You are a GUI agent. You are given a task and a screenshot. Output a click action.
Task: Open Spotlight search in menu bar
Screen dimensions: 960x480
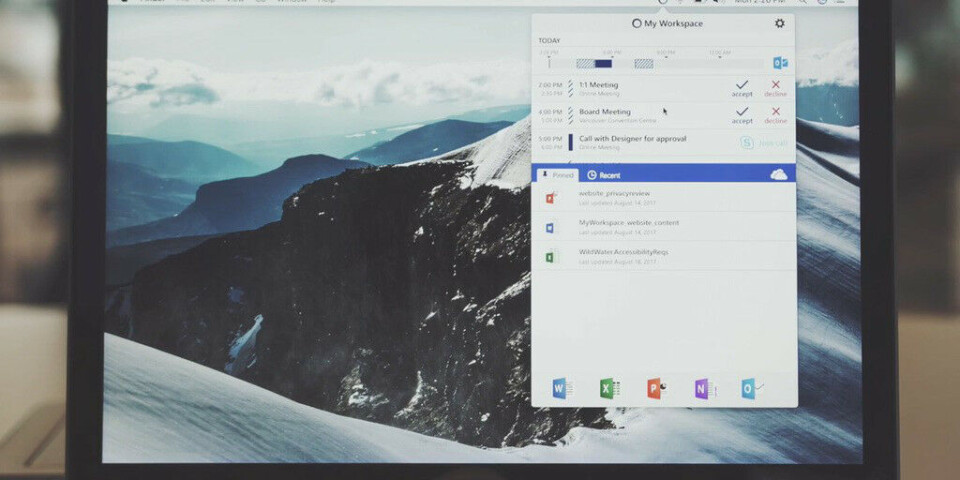click(803, 2)
